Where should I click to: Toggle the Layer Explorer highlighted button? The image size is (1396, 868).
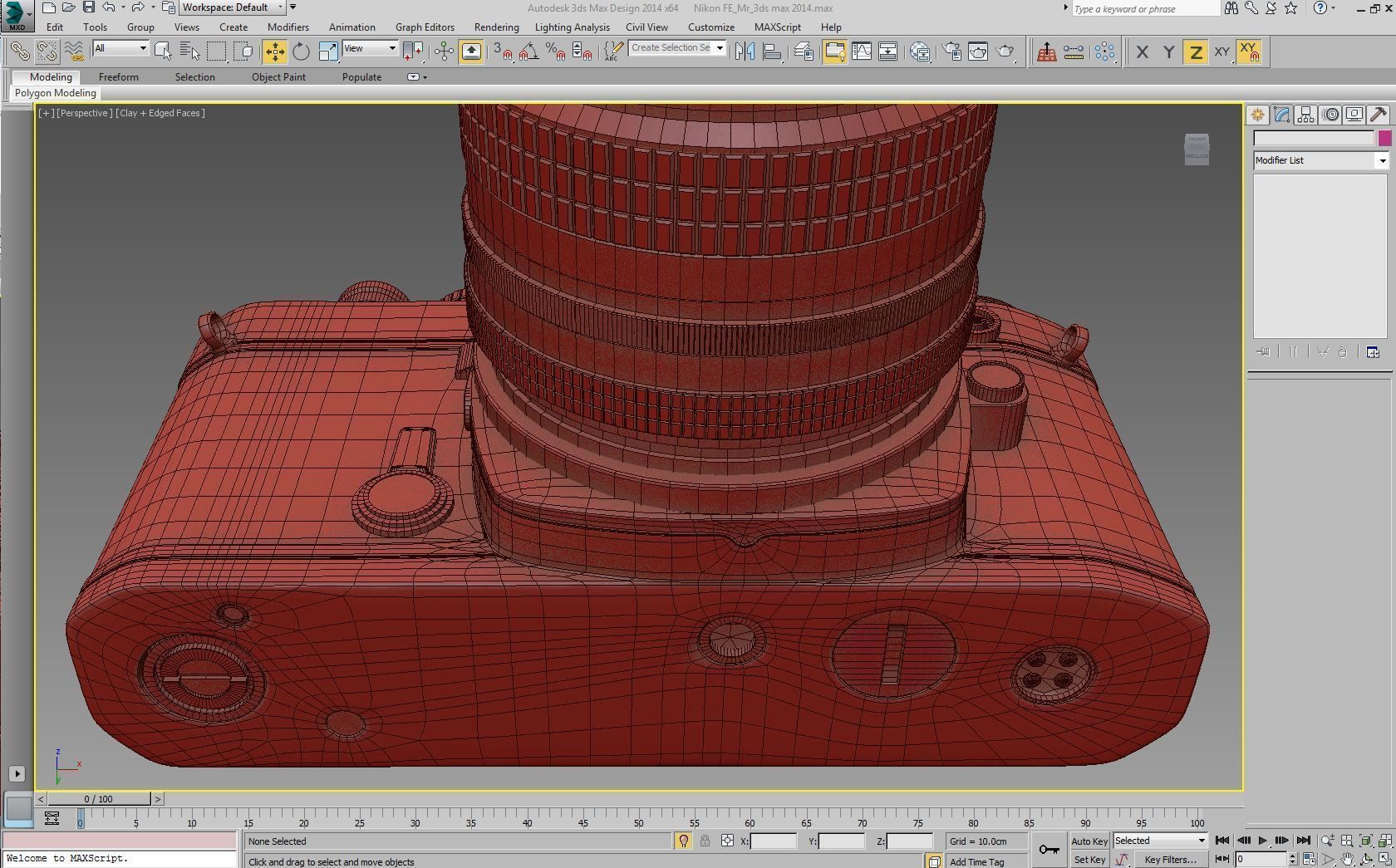point(834,51)
